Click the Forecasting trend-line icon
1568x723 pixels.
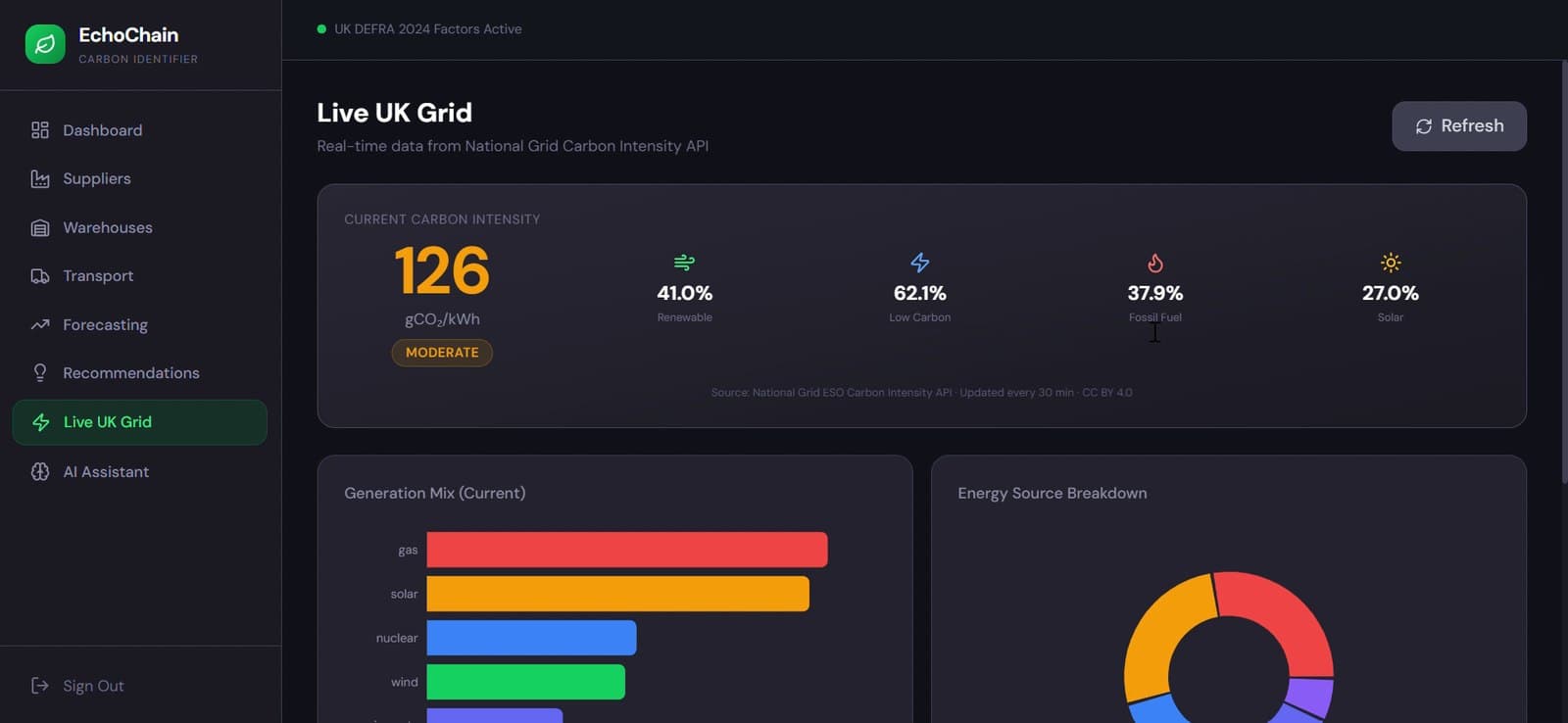pos(40,324)
